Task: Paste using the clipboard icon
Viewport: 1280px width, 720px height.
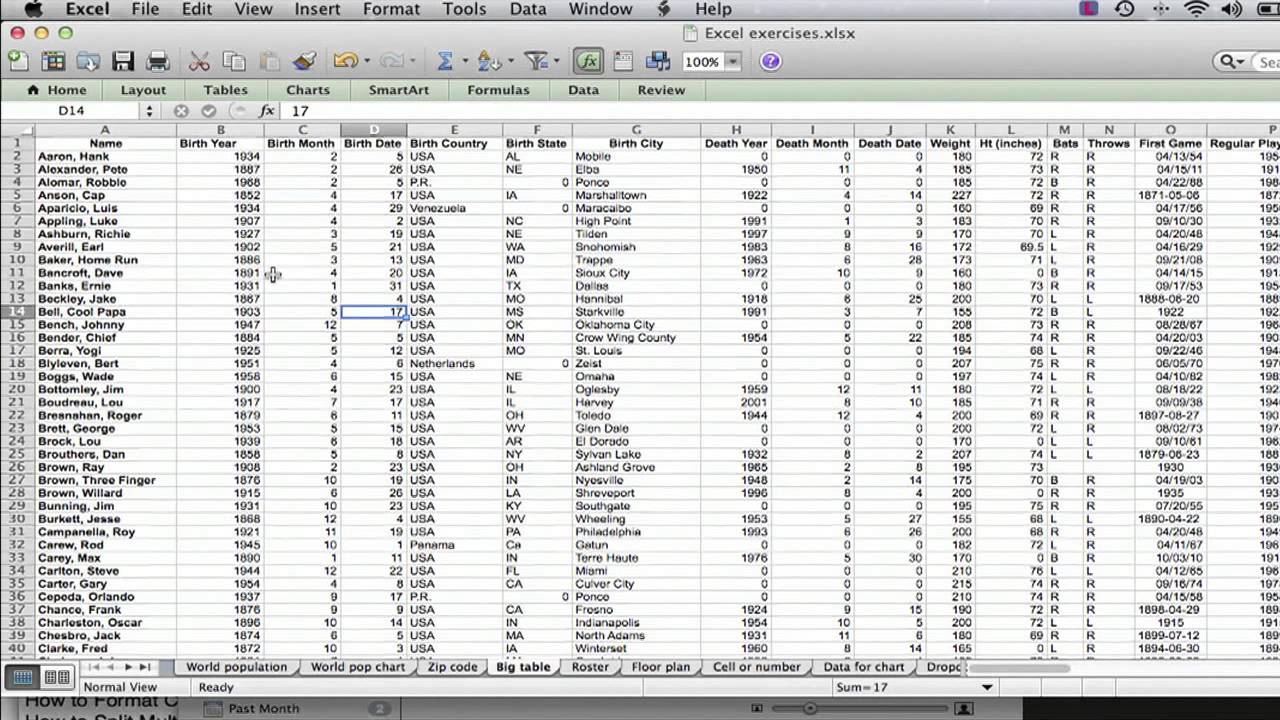Action: coord(269,61)
